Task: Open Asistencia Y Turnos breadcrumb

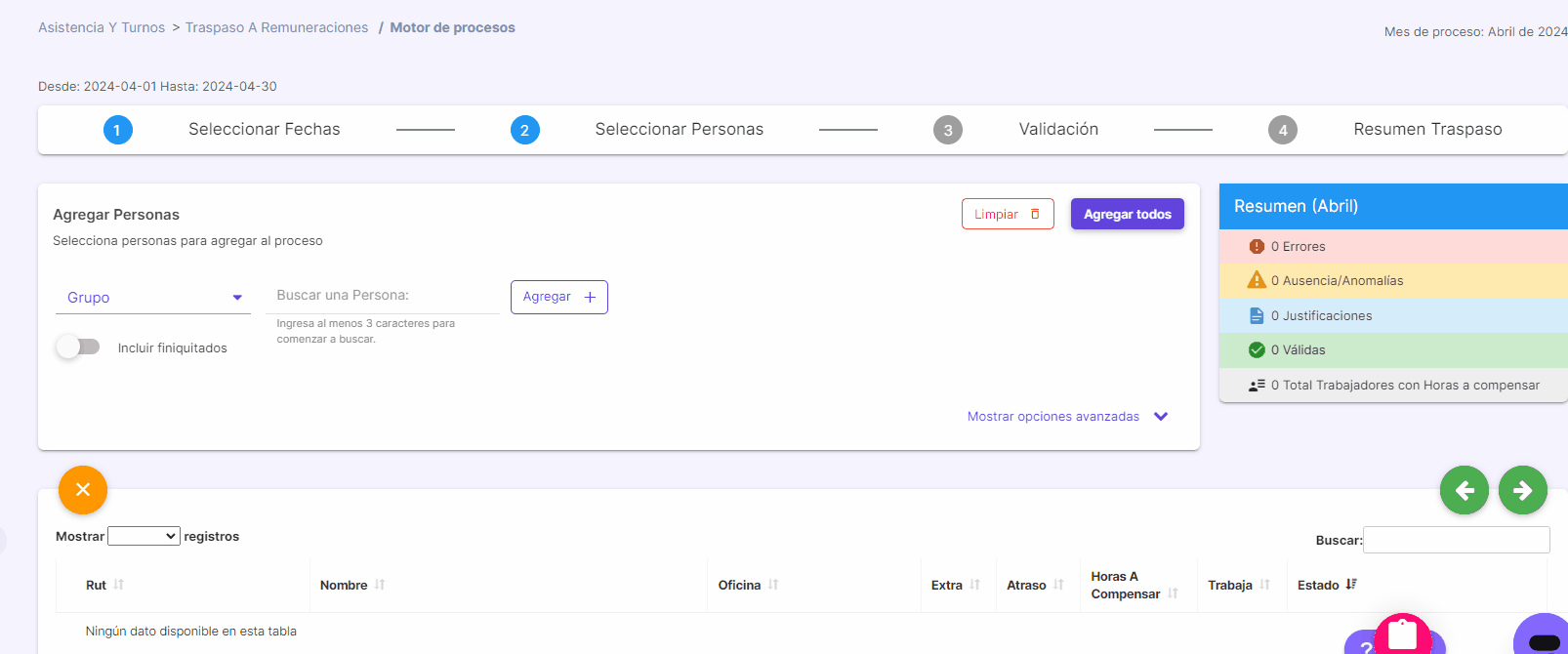Action: [102, 27]
